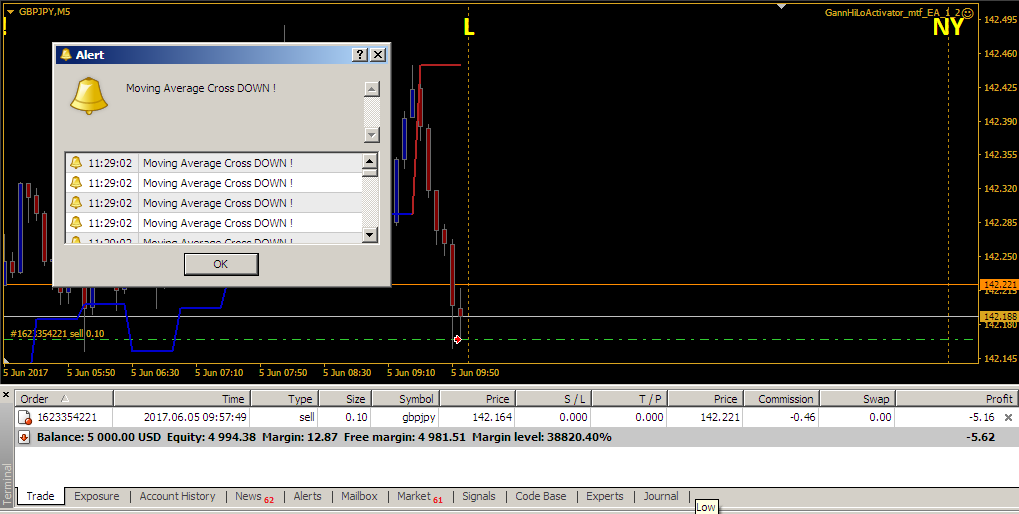The height and width of the screenshot is (514, 1019).
Task: Open the GBPJPY,M5 chart dropdown triangle
Action: pos(10,12)
